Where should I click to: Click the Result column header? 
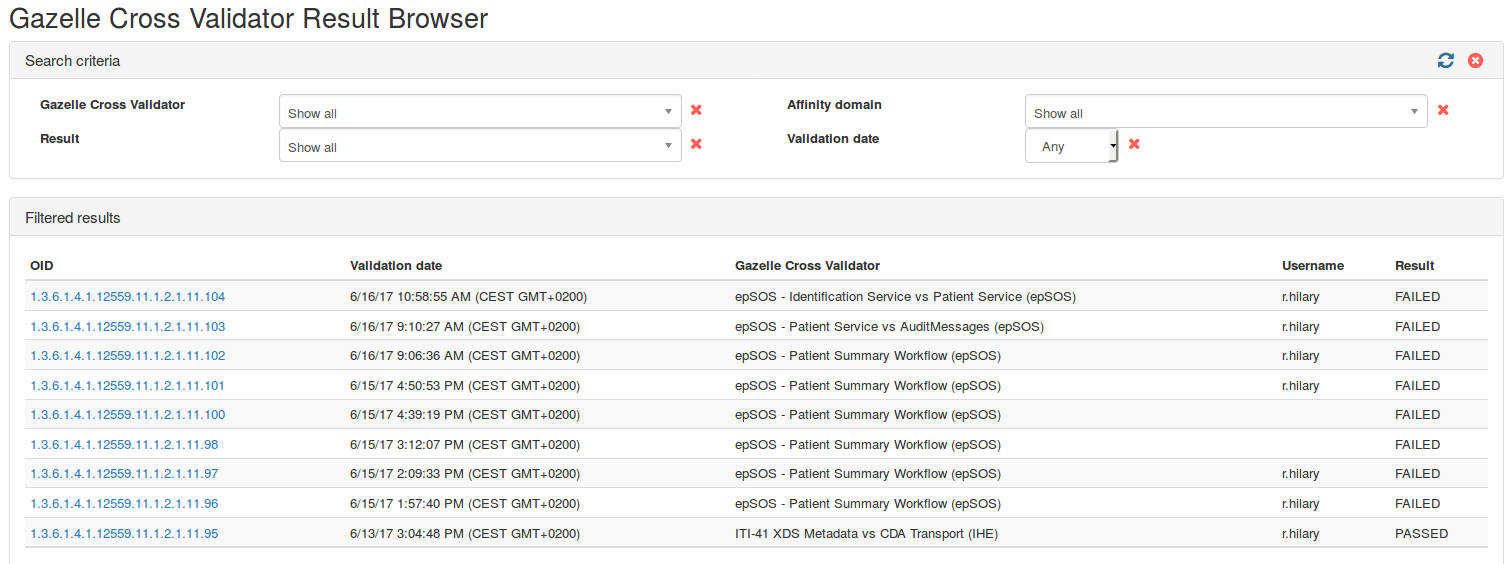1414,266
